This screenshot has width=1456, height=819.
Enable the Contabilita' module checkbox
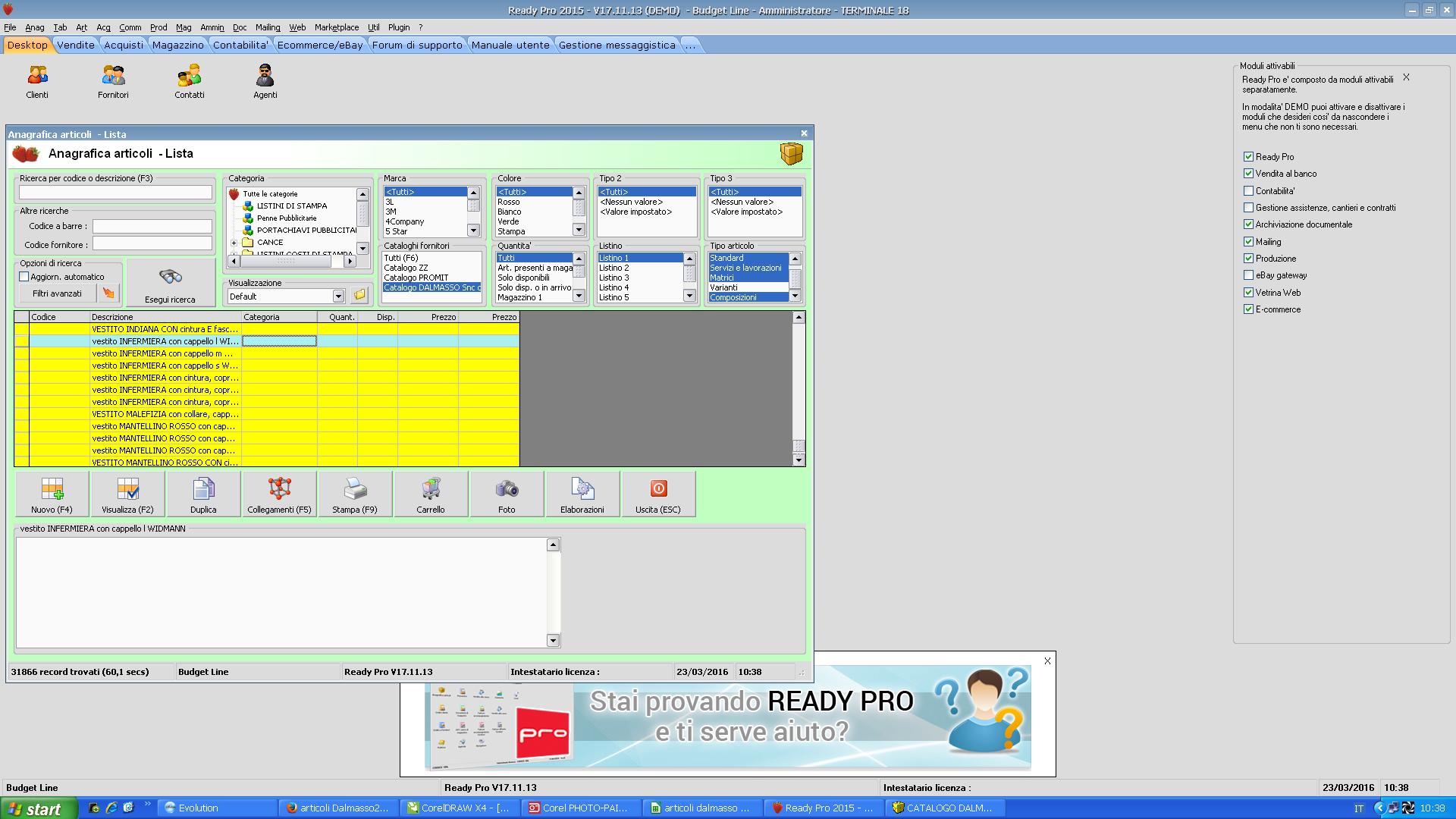click(1248, 191)
